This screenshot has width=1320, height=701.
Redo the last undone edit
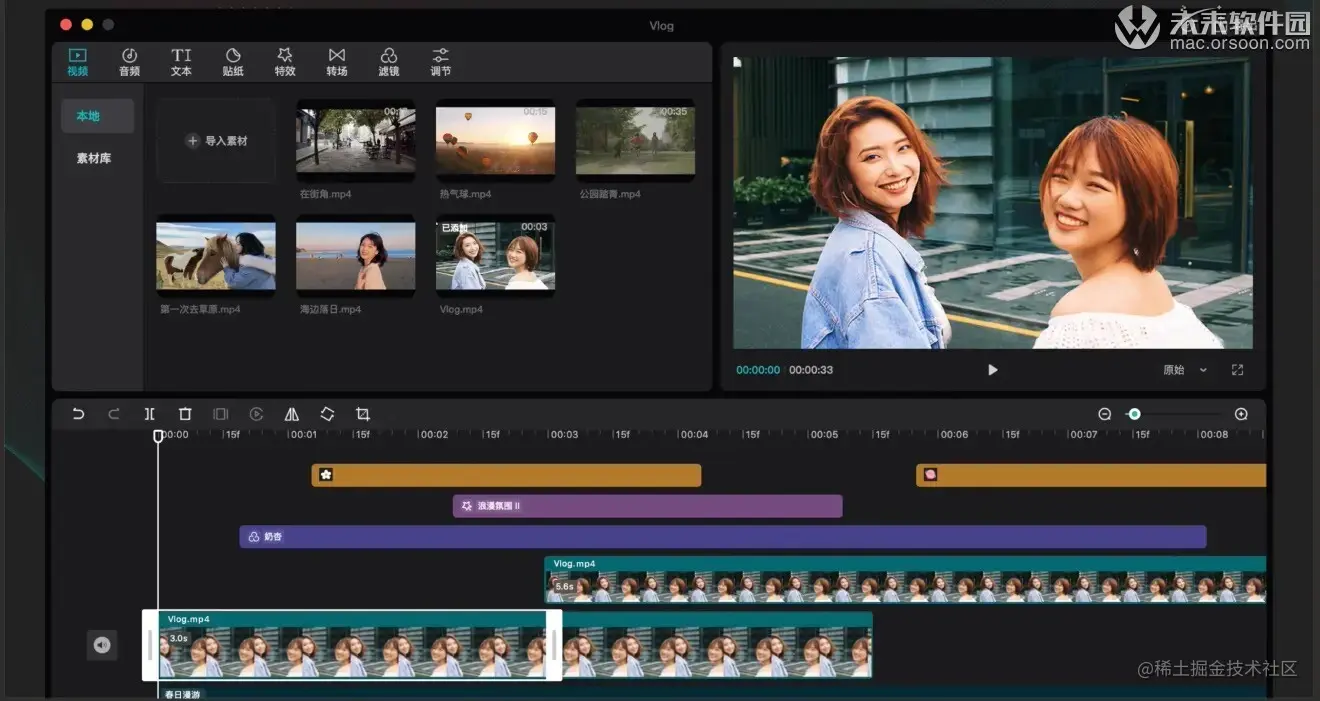tap(114, 414)
